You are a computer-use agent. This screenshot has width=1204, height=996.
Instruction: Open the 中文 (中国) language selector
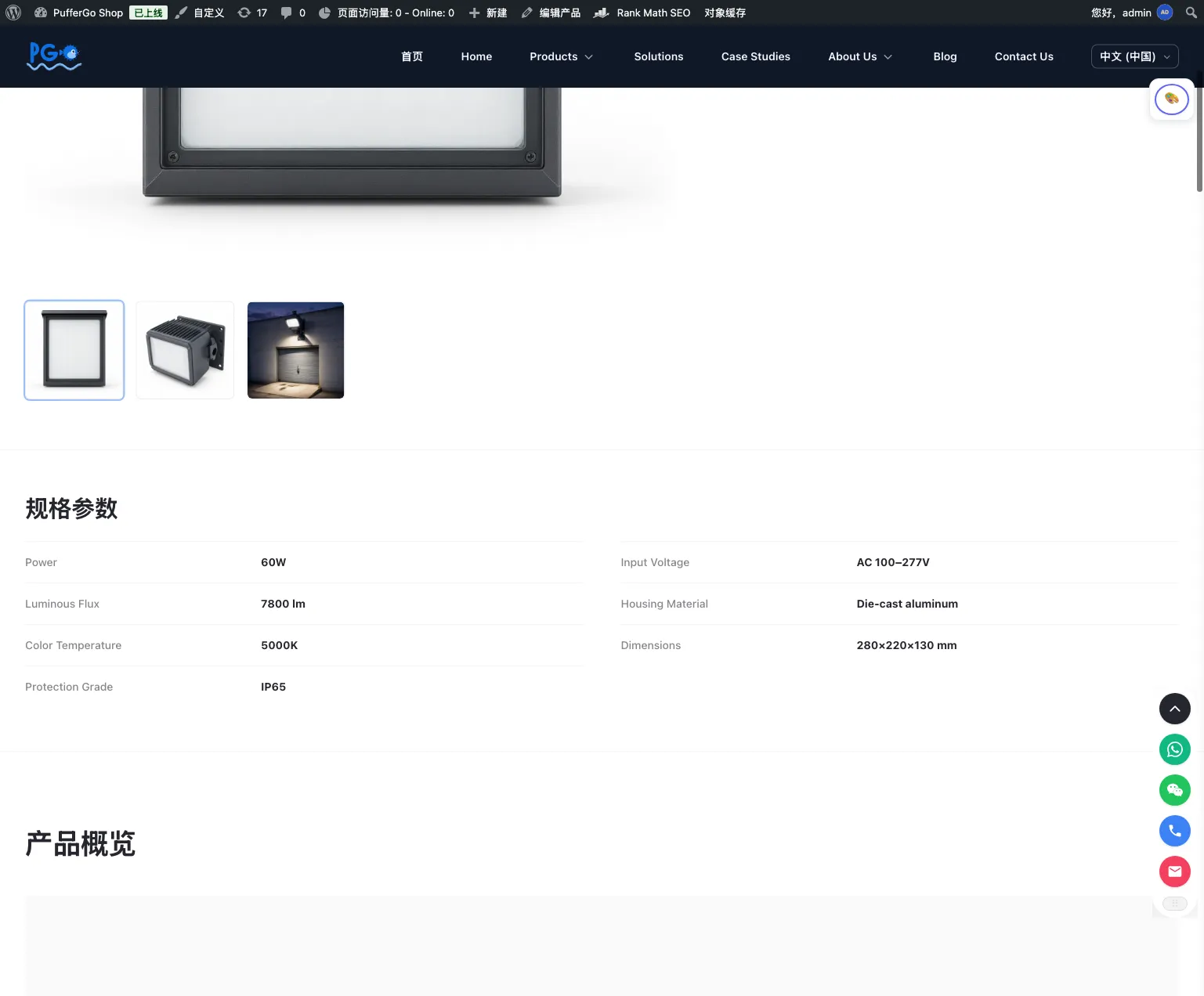tap(1135, 56)
